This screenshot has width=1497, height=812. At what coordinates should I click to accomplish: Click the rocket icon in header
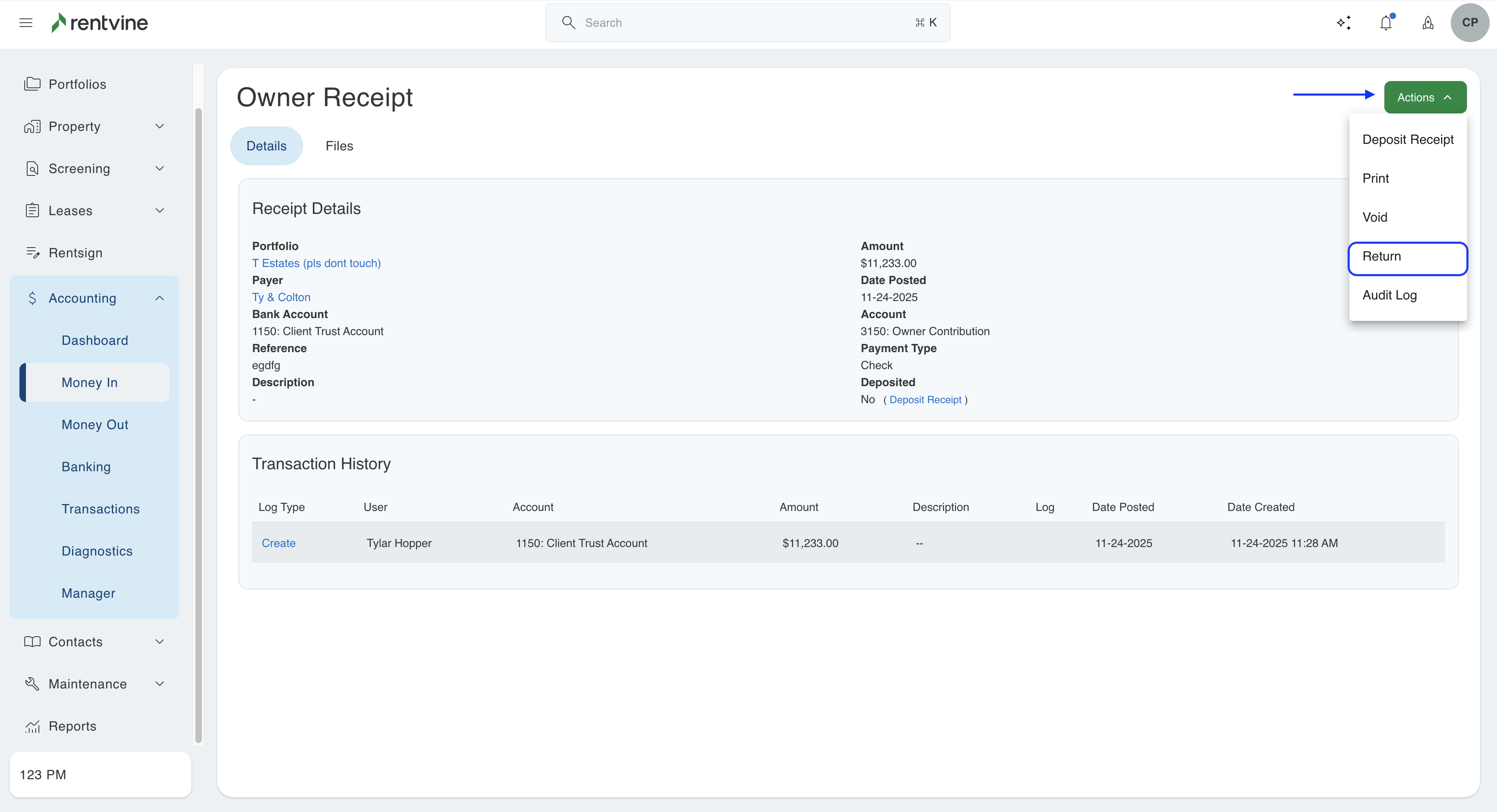pos(1428,23)
